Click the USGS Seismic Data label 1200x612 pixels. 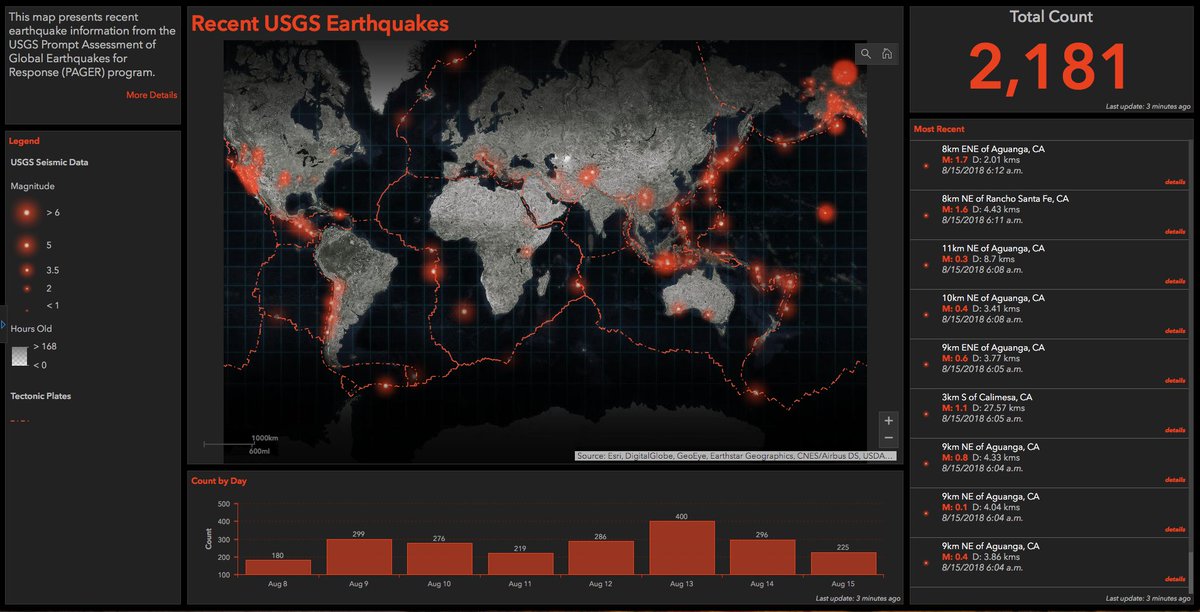49,163
